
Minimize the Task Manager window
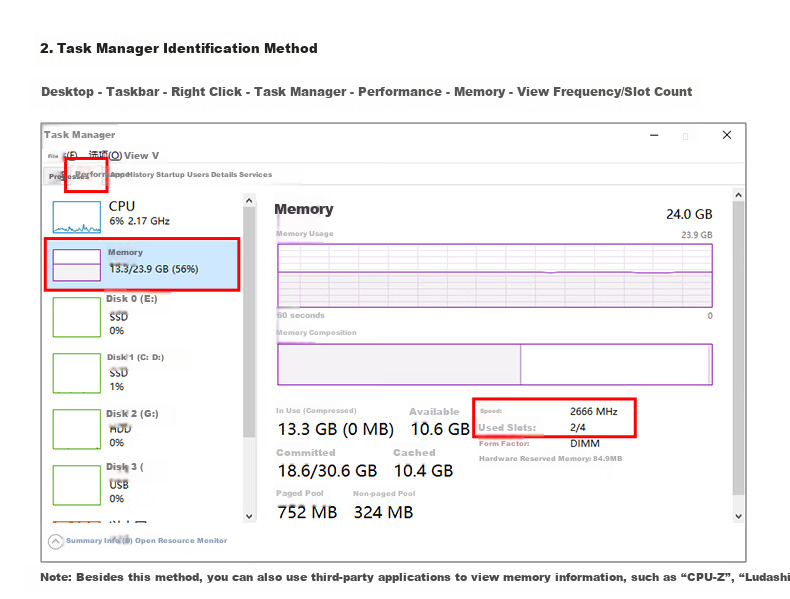click(654, 135)
